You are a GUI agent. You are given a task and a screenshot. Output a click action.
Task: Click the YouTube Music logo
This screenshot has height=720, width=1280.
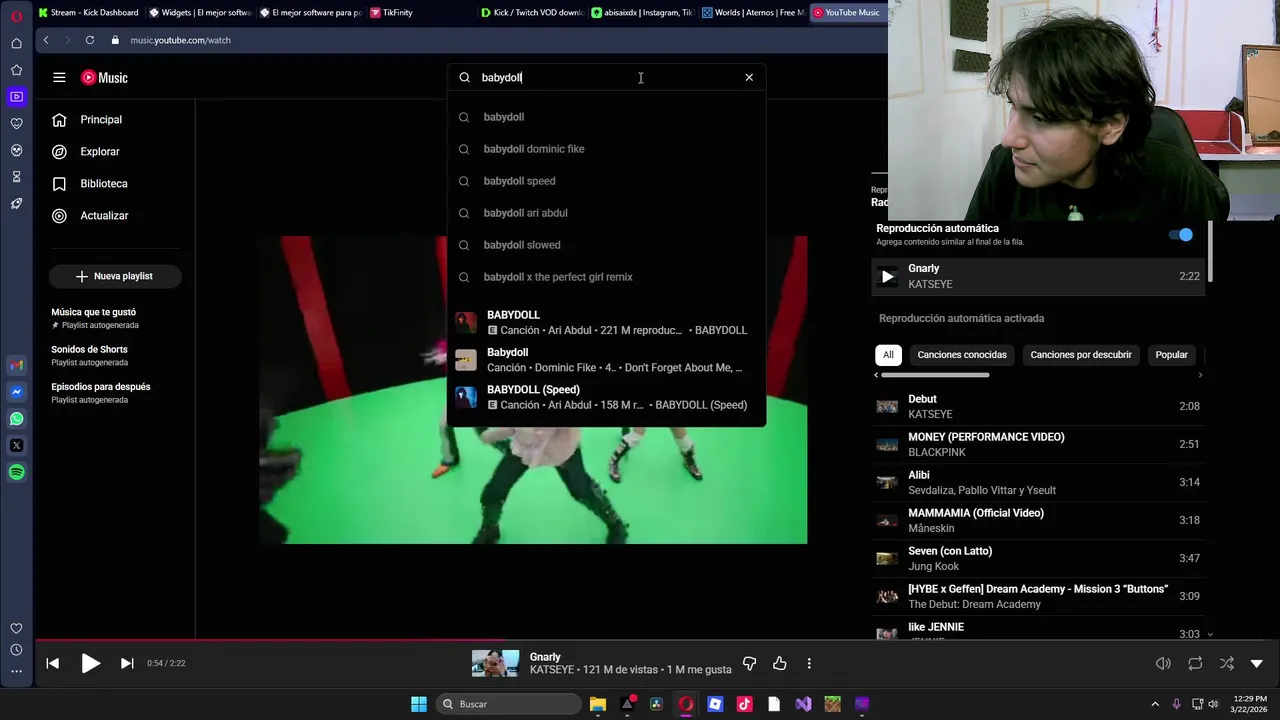tap(104, 77)
